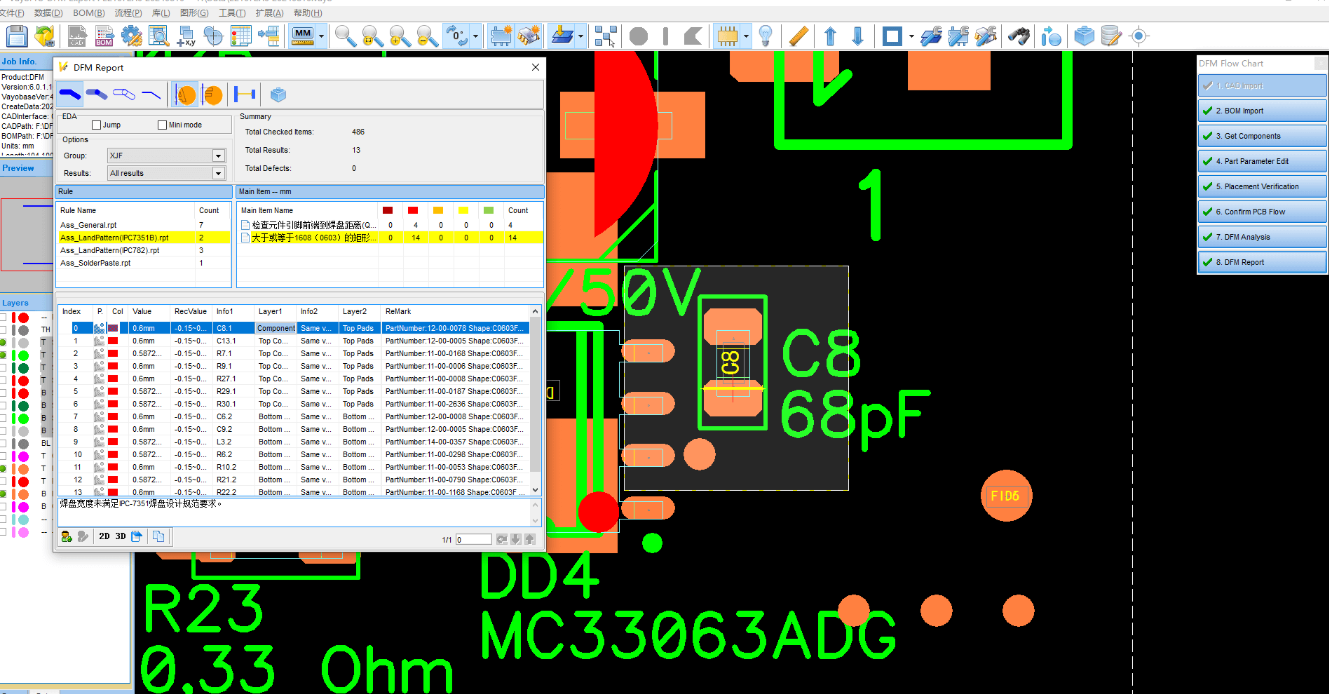This screenshot has width=1329, height=694.
Task: Open the BOM(B) menu
Action: (x=89, y=13)
